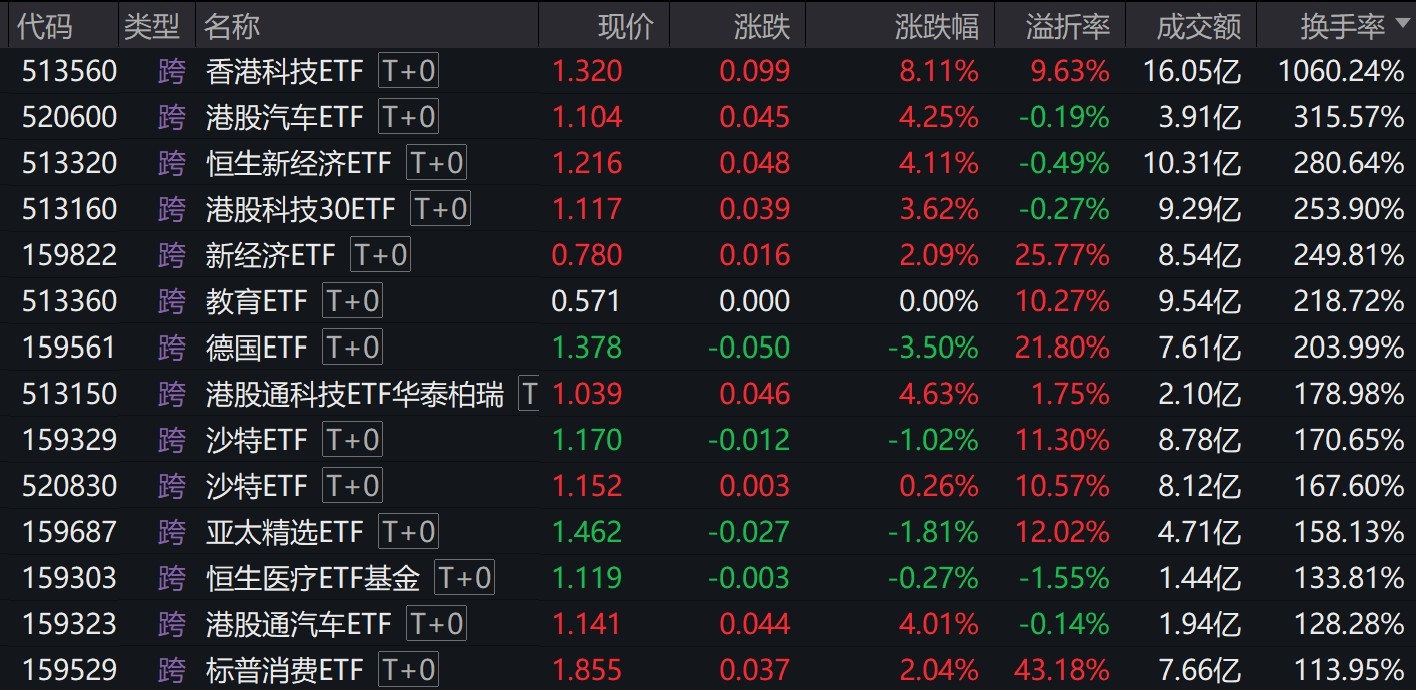Click the T+0 badge beside 港股汽车ETF
The height and width of the screenshot is (690, 1416).
click(408, 117)
